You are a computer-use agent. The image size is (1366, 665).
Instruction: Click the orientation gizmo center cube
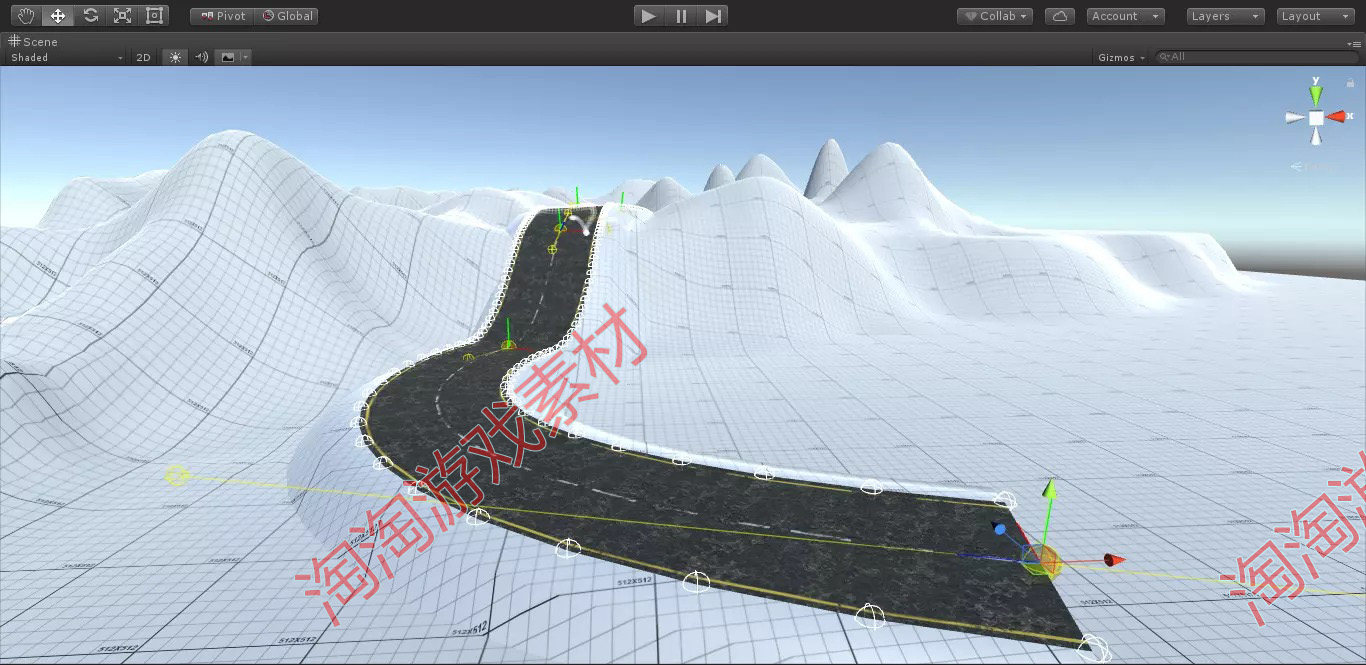click(1316, 118)
